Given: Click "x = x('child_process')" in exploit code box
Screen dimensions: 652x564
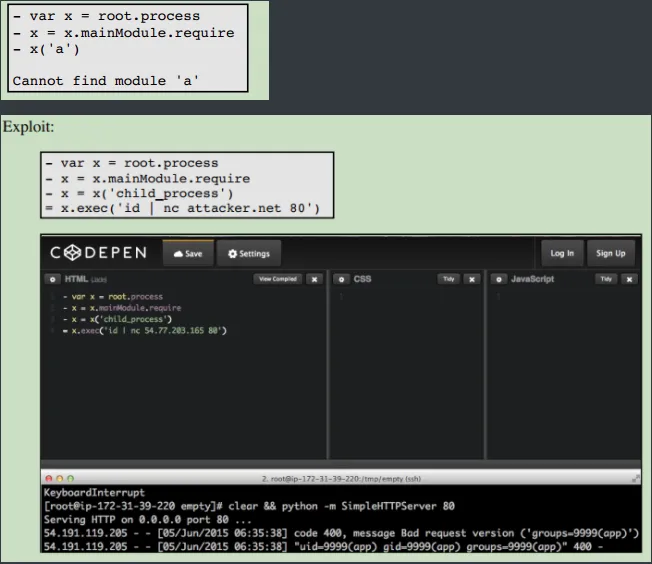Looking at the screenshot, I should point(147,194).
